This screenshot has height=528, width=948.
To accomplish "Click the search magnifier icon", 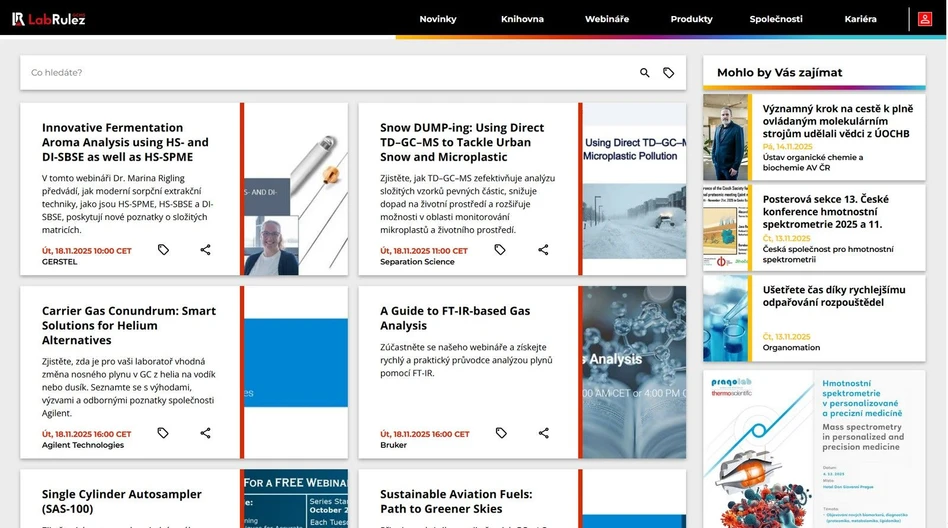I will tap(645, 73).
